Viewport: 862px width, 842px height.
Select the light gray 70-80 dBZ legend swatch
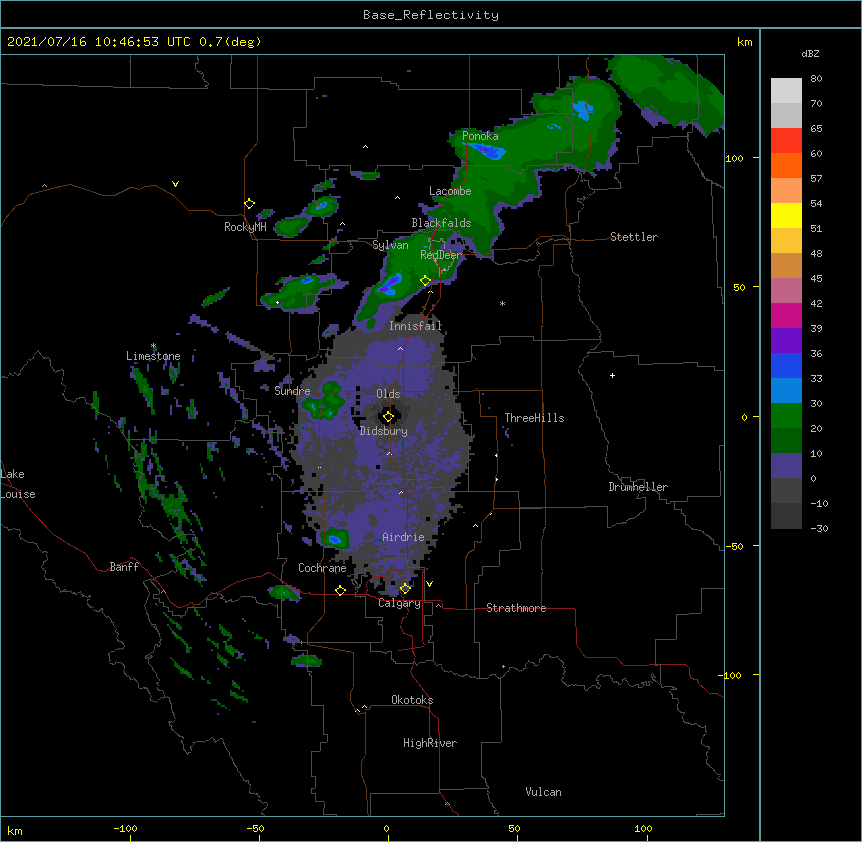click(786, 91)
